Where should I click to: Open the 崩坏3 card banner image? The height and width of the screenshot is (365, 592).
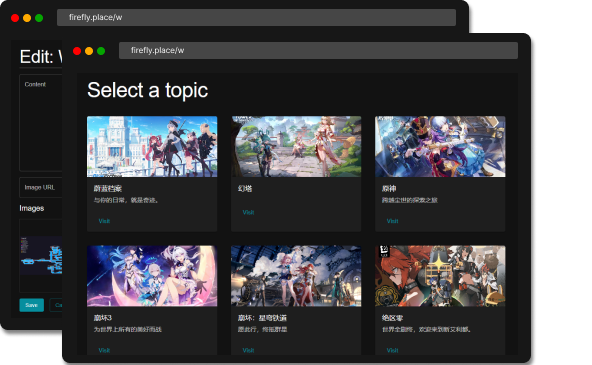point(152,276)
